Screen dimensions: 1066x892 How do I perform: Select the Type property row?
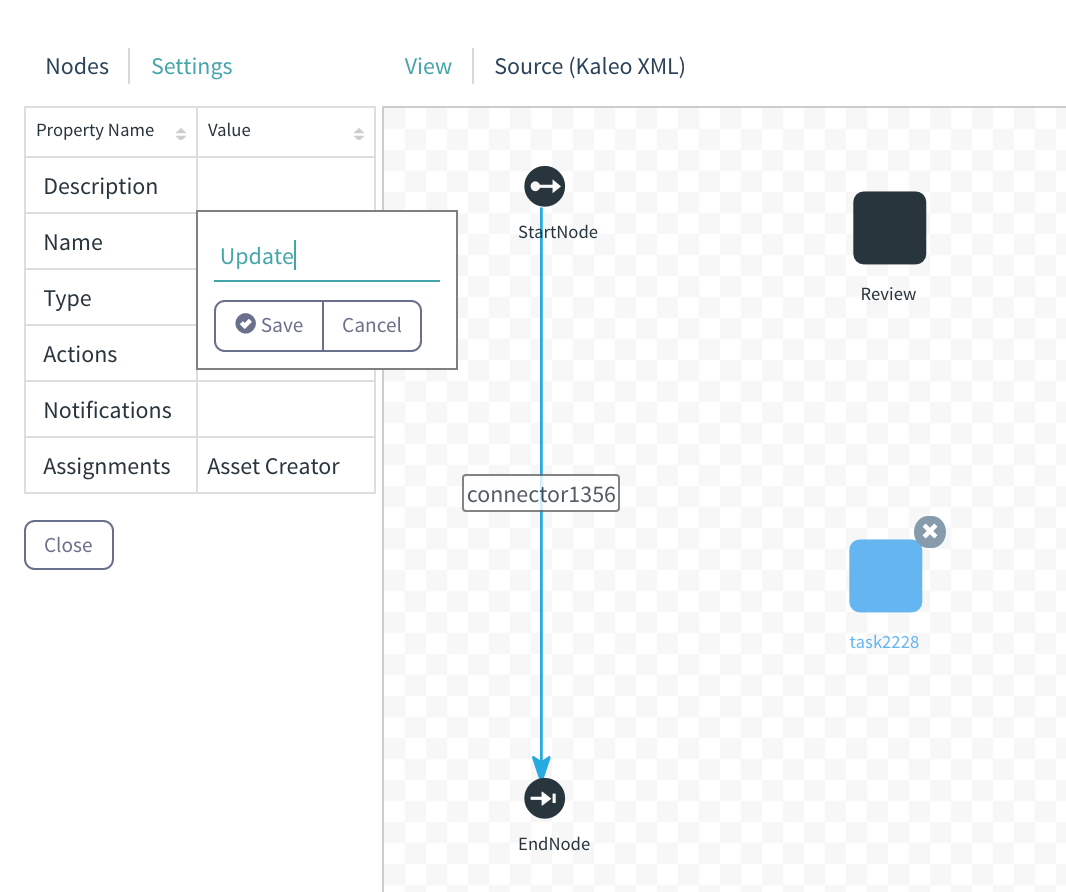(x=111, y=298)
